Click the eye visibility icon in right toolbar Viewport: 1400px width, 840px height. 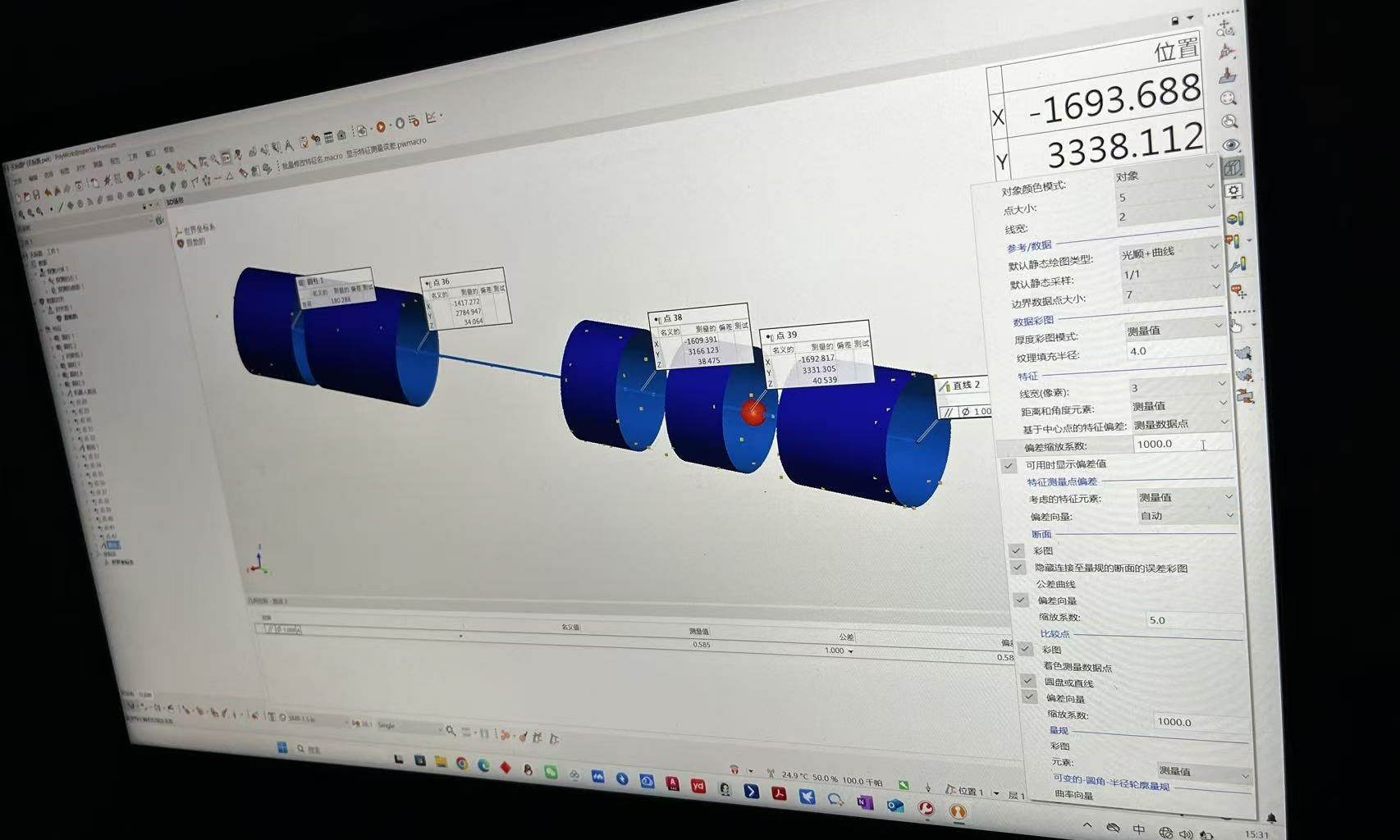pyautogui.click(x=1230, y=145)
